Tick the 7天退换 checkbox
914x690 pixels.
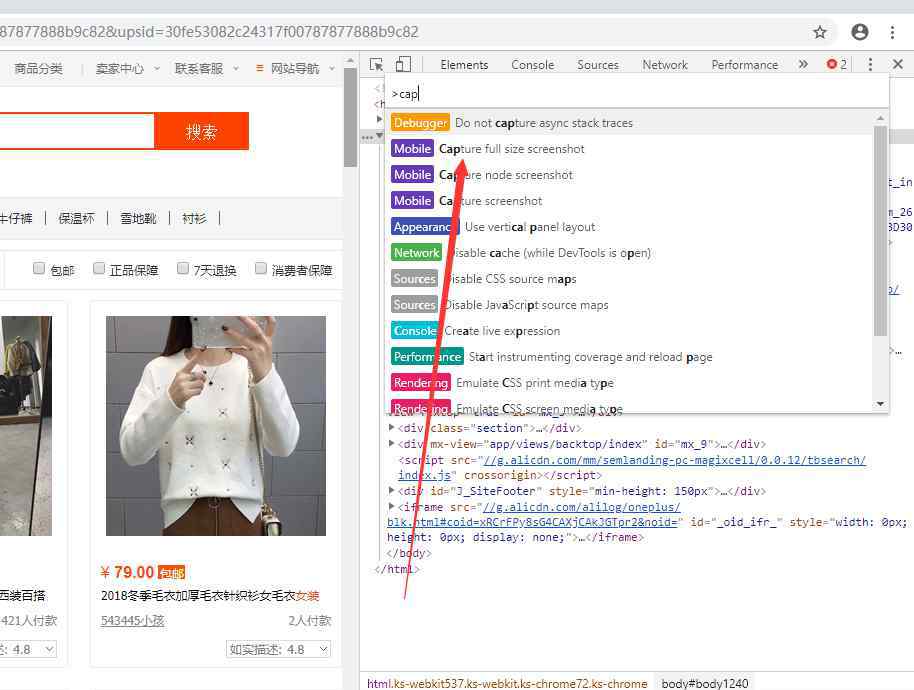pyautogui.click(x=183, y=268)
